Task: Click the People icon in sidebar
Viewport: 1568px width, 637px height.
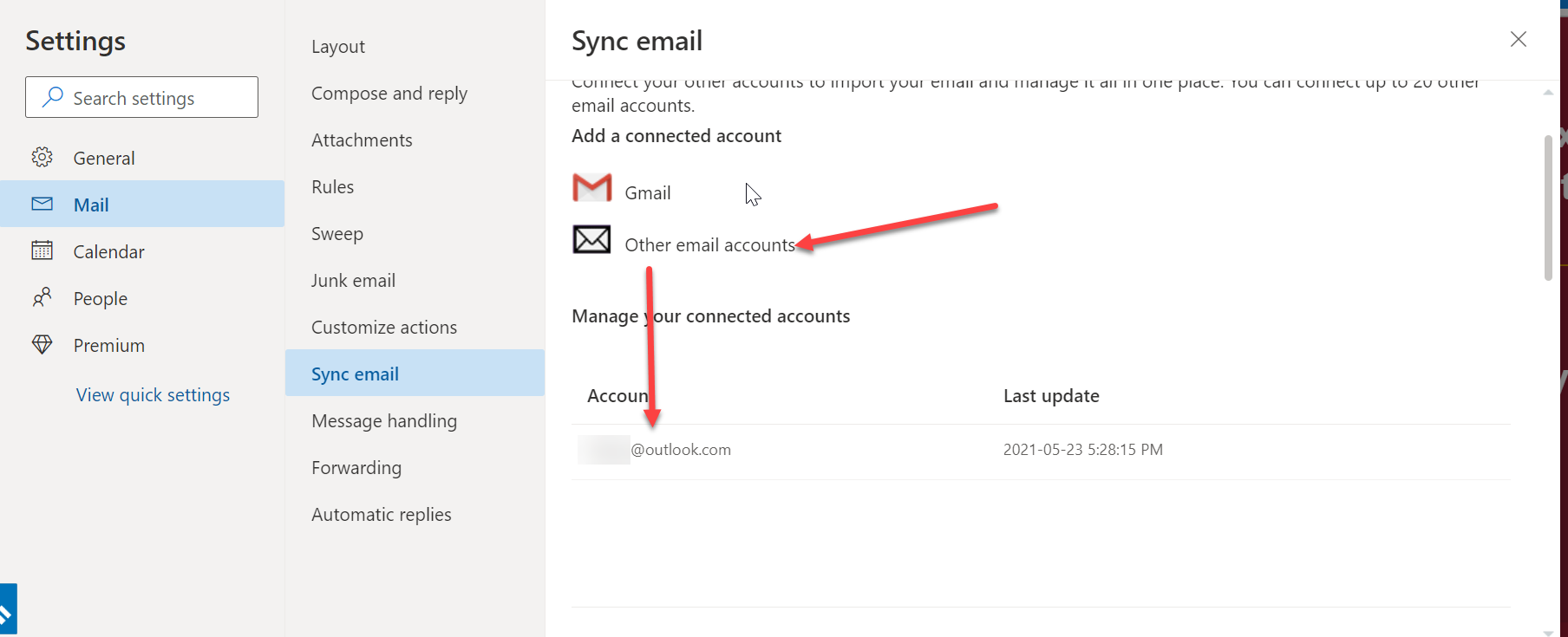Action: click(x=42, y=297)
